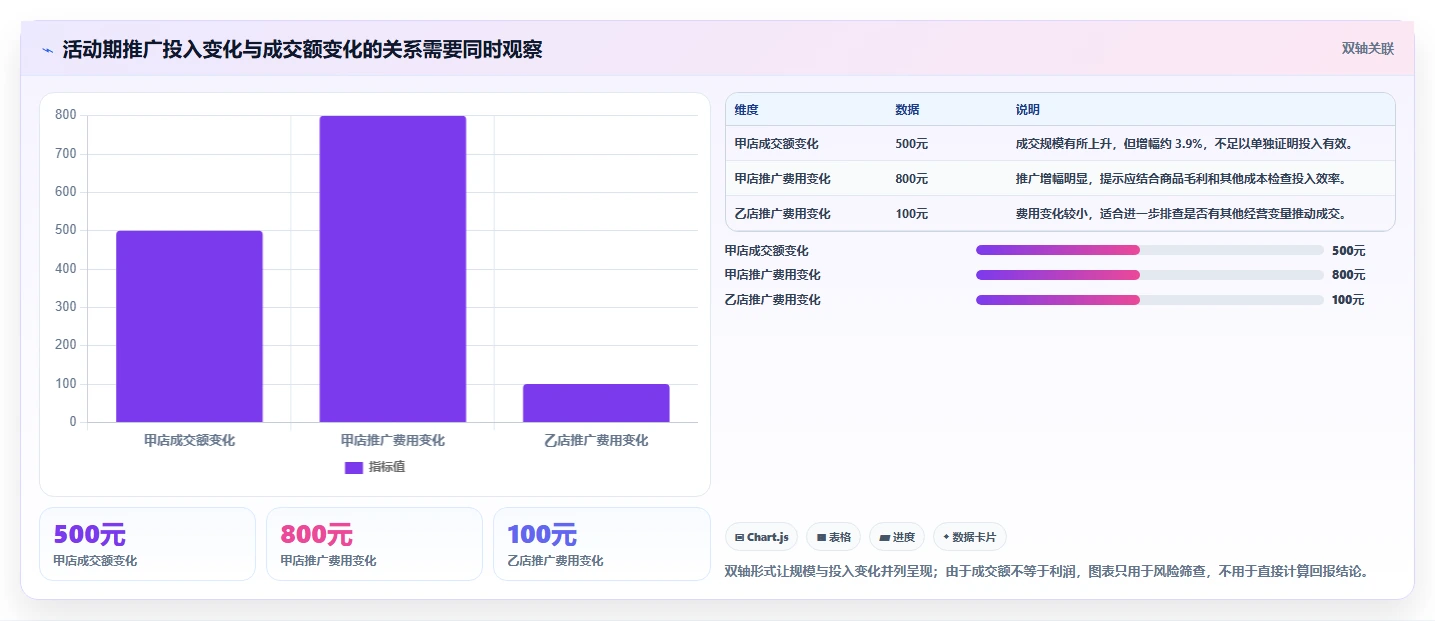Open the 800元 data card
The width and height of the screenshot is (1435, 621).
(x=374, y=544)
